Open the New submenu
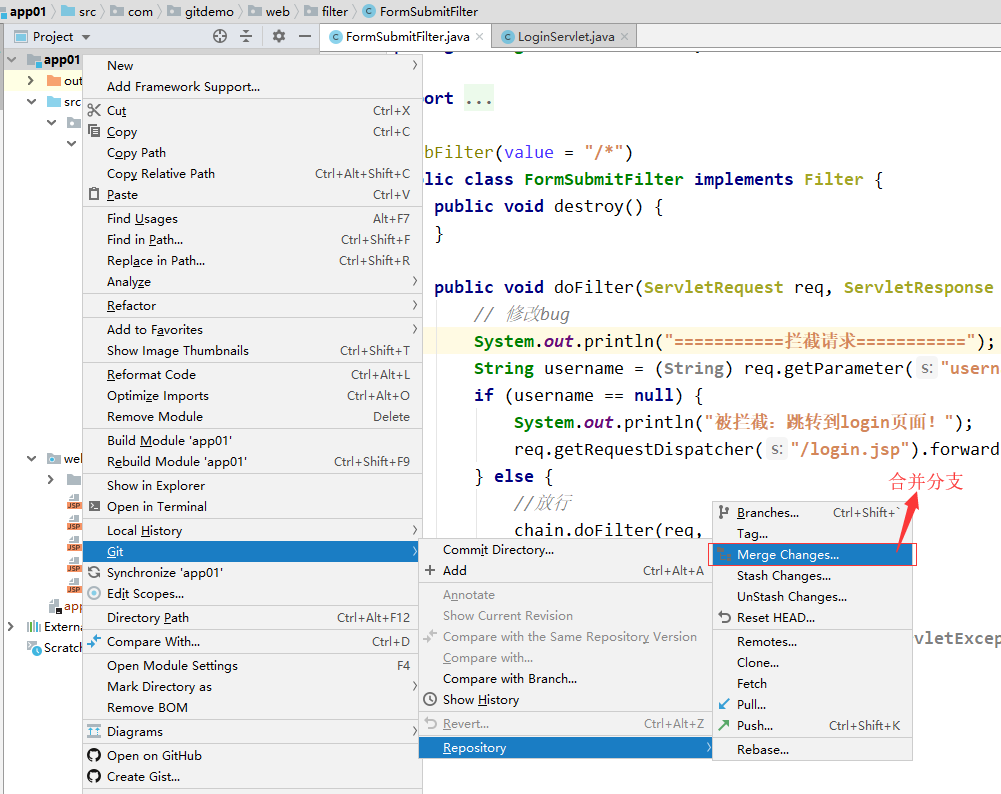 [x=253, y=65]
